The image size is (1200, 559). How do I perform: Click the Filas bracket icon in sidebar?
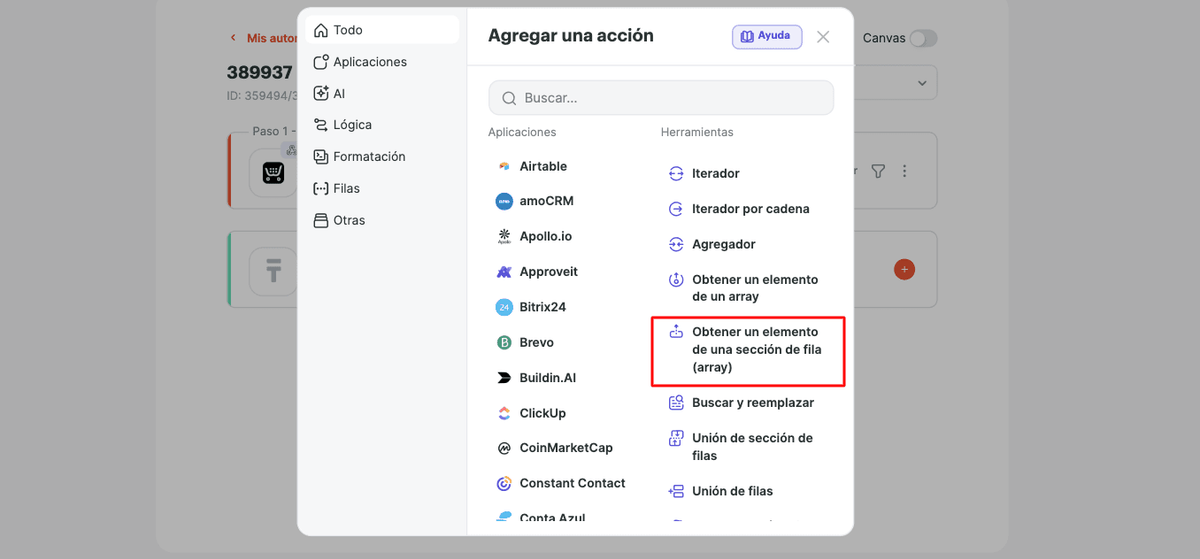point(321,188)
